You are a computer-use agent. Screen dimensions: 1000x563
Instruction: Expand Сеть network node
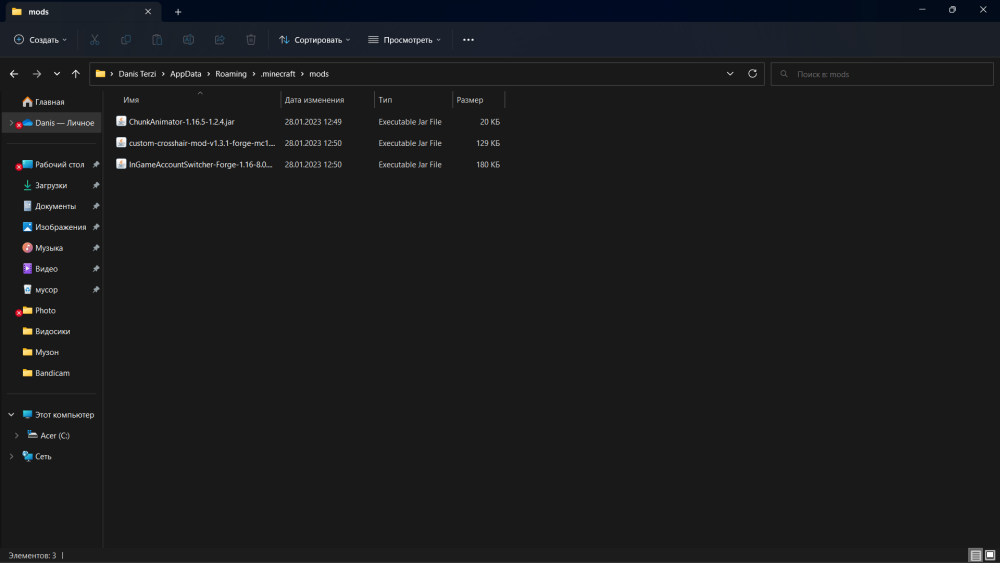click(x=11, y=457)
